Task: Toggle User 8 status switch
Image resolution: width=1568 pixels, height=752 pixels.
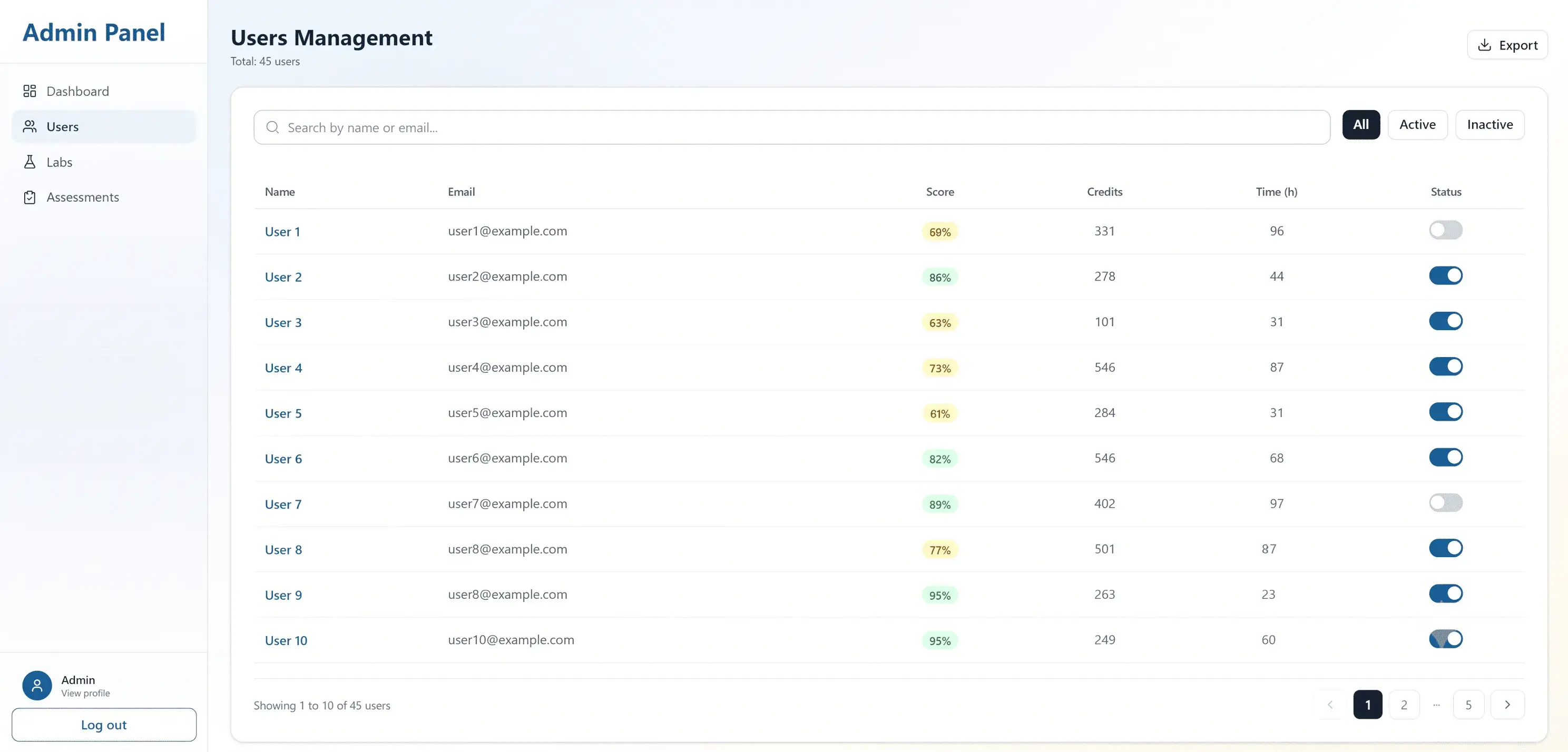Action: pos(1446,548)
